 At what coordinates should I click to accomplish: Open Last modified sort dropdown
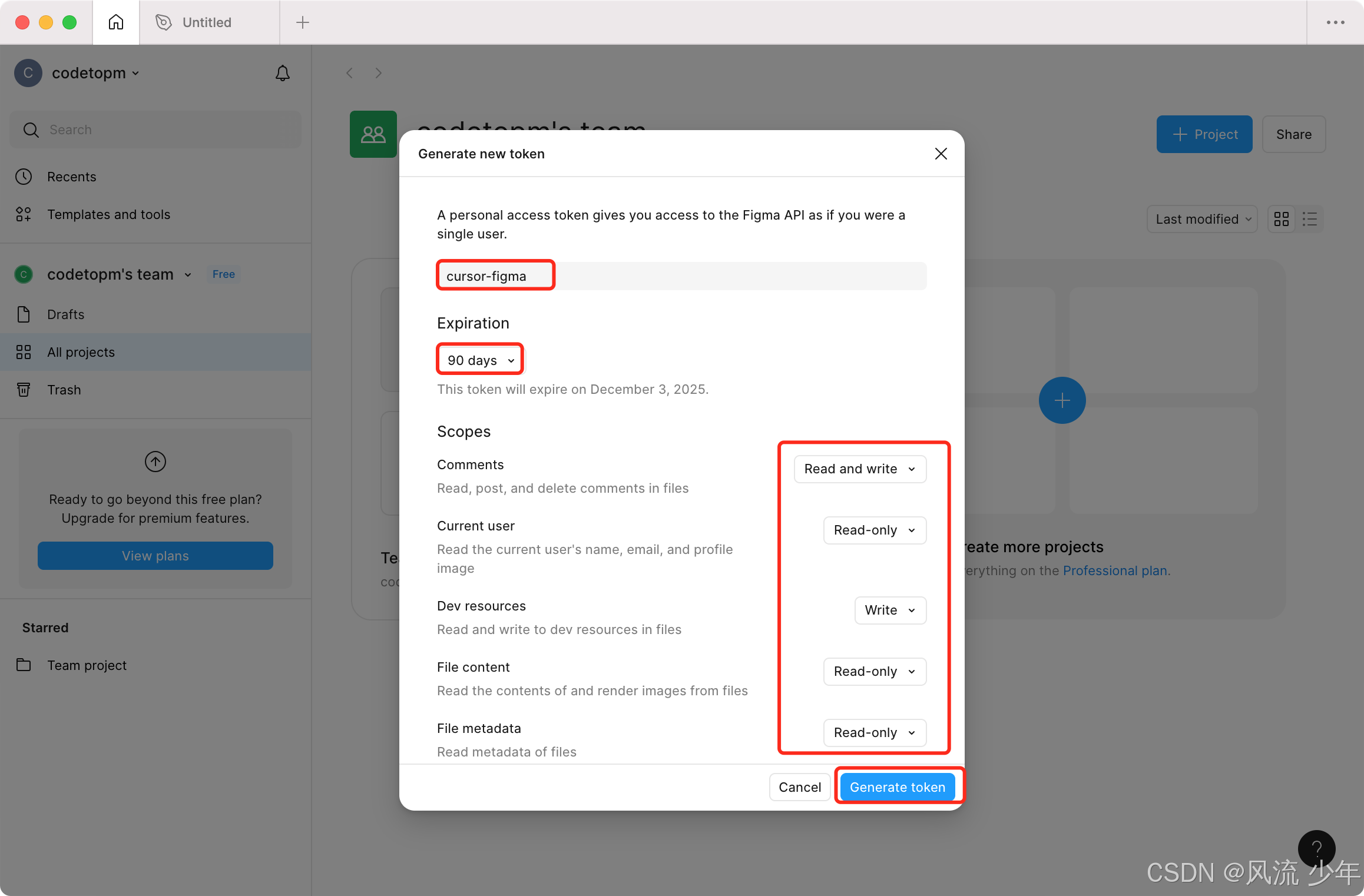(1202, 219)
